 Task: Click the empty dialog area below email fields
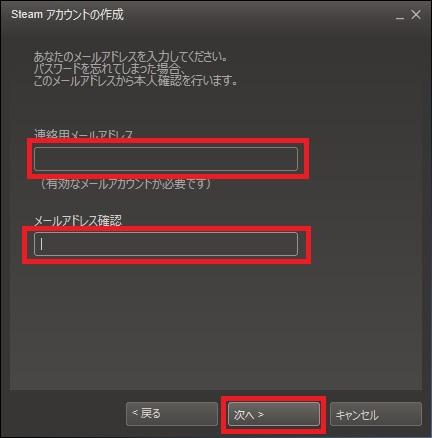[216, 327]
